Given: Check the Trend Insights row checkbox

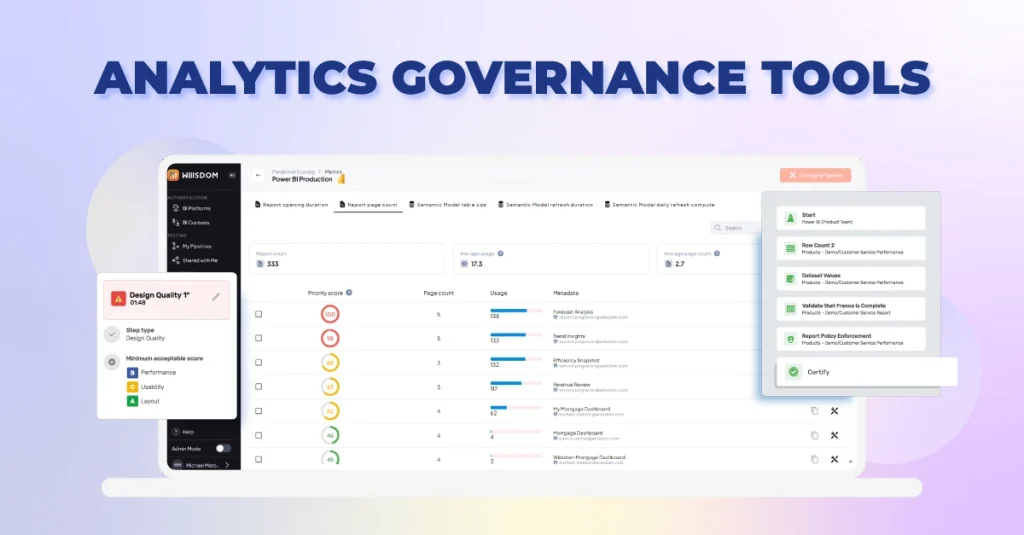Looking at the screenshot, I should (259, 338).
